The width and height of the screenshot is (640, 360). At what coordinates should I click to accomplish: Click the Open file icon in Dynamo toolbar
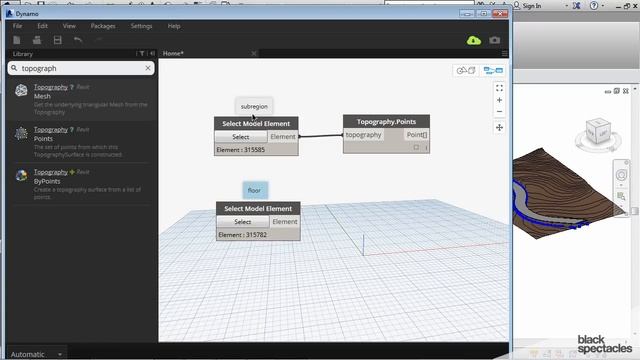(37, 40)
